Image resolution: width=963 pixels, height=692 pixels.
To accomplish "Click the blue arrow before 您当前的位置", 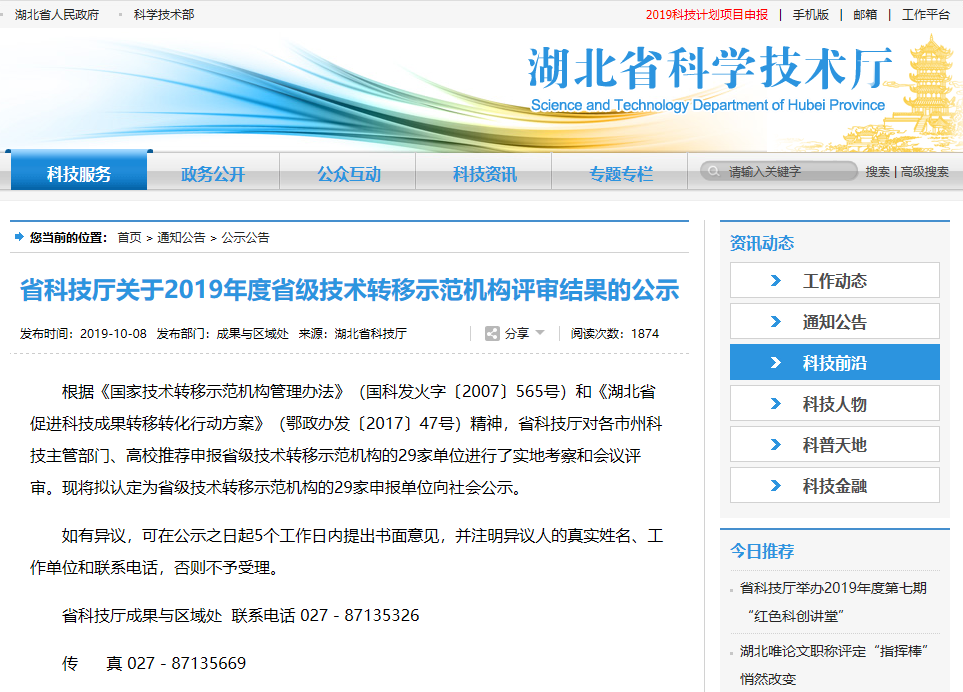I will 20,238.
